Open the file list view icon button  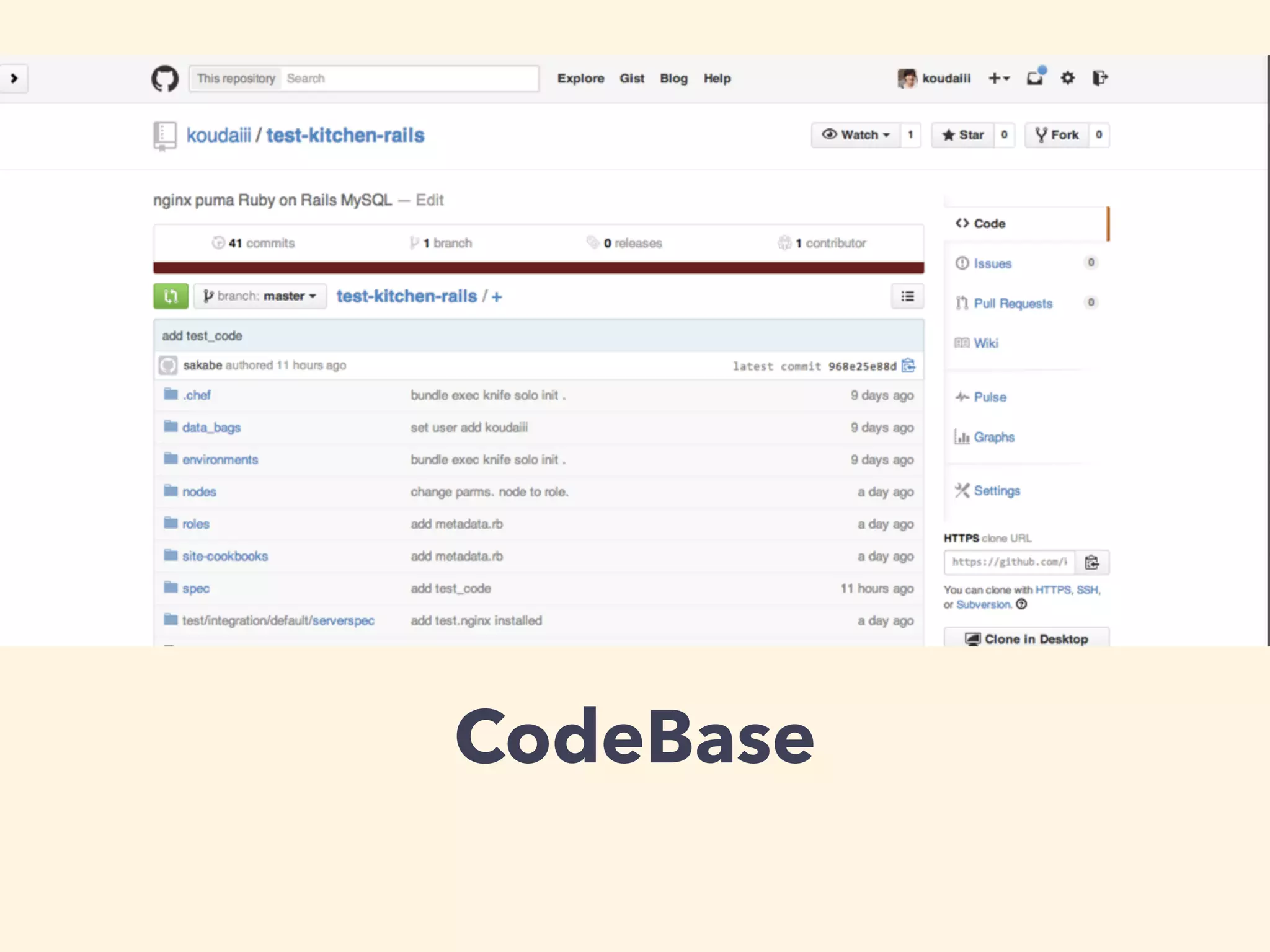tap(907, 296)
